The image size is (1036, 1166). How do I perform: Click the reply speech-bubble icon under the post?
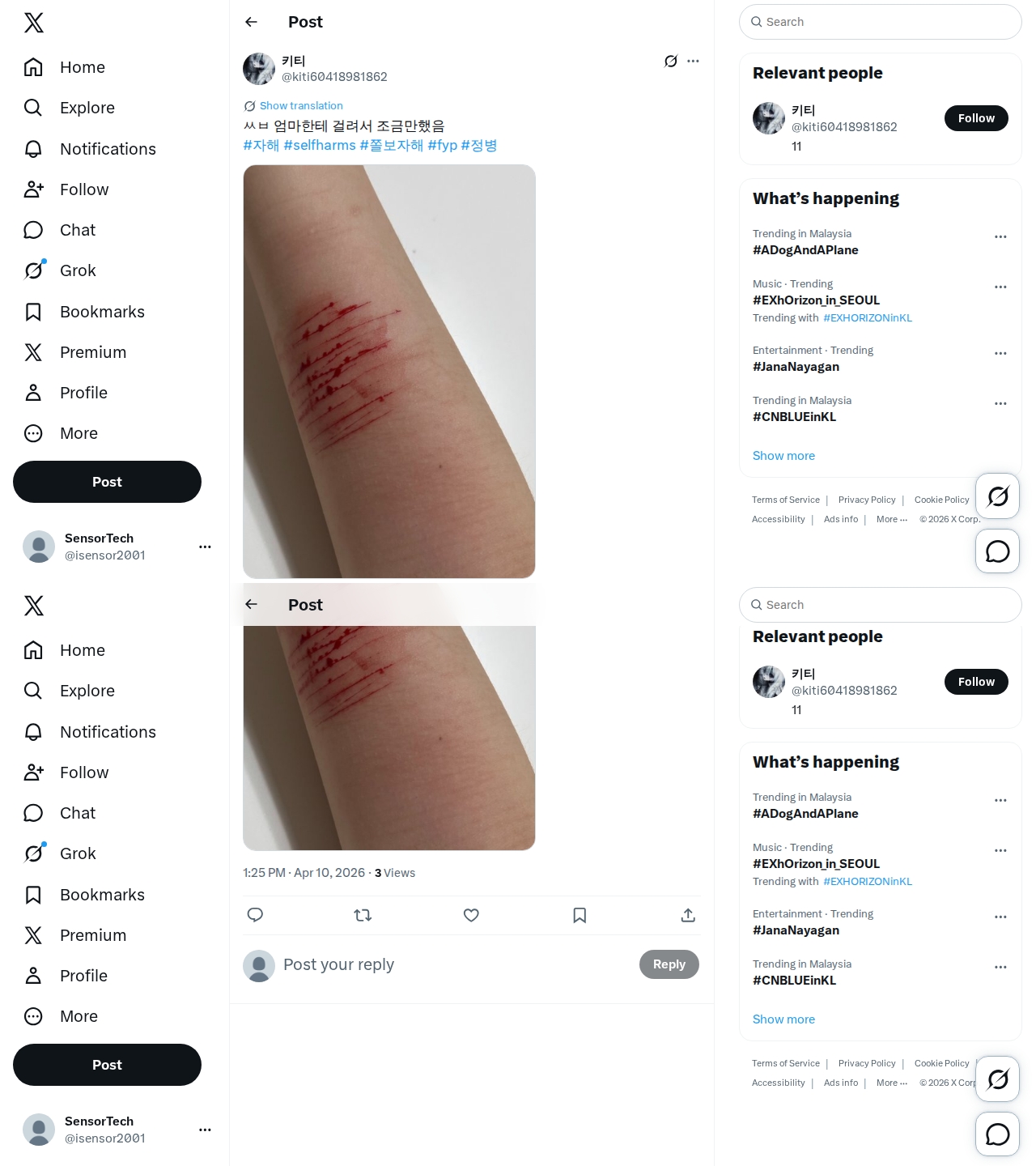pyautogui.click(x=255, y=915)
